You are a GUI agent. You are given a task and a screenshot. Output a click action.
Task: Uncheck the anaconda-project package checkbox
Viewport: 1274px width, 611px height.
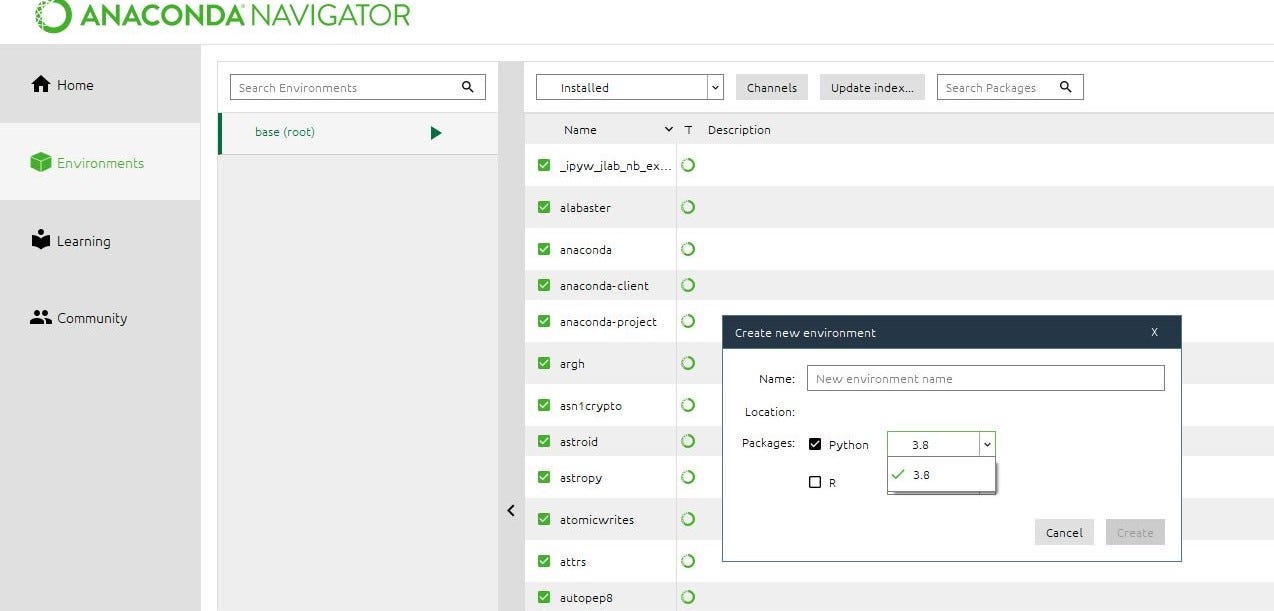544,321
